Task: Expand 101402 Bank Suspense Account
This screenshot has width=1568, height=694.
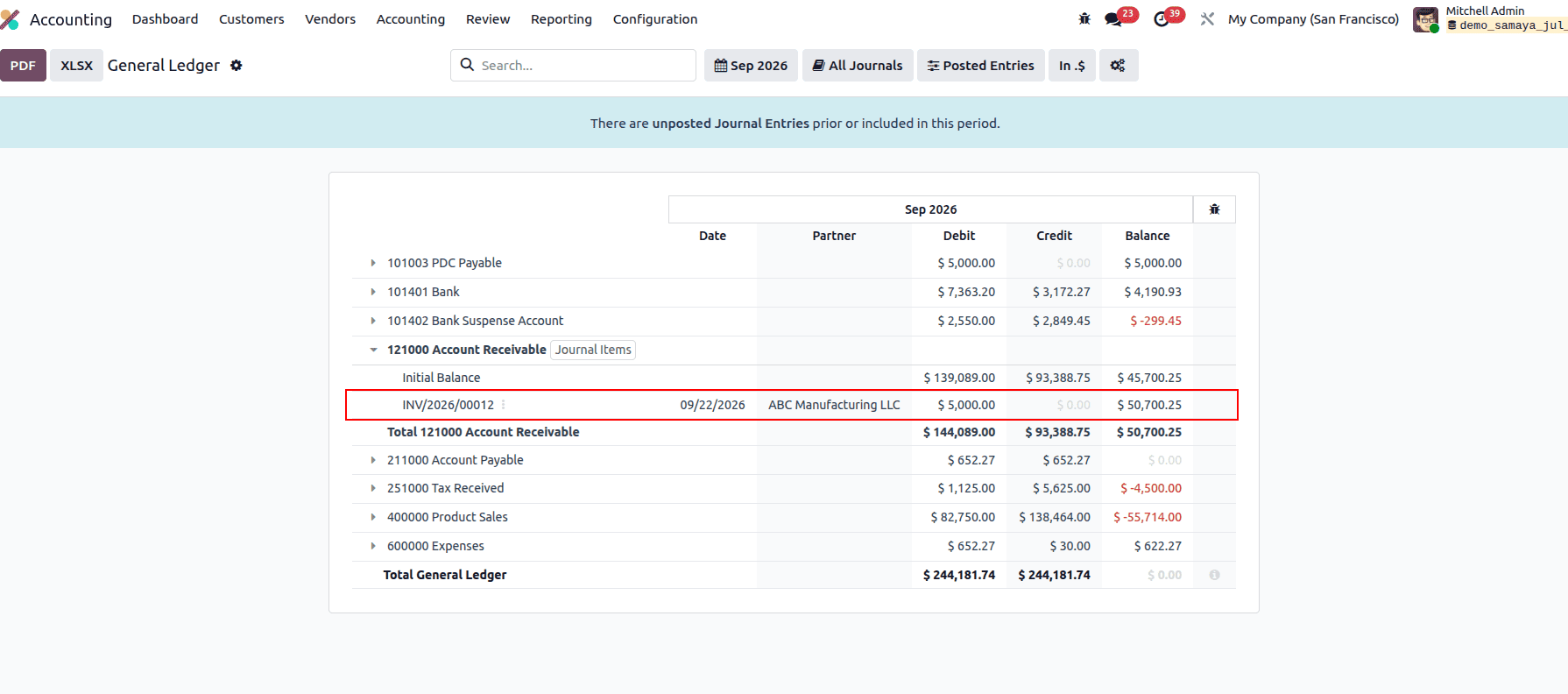Action: pos(373,321)
